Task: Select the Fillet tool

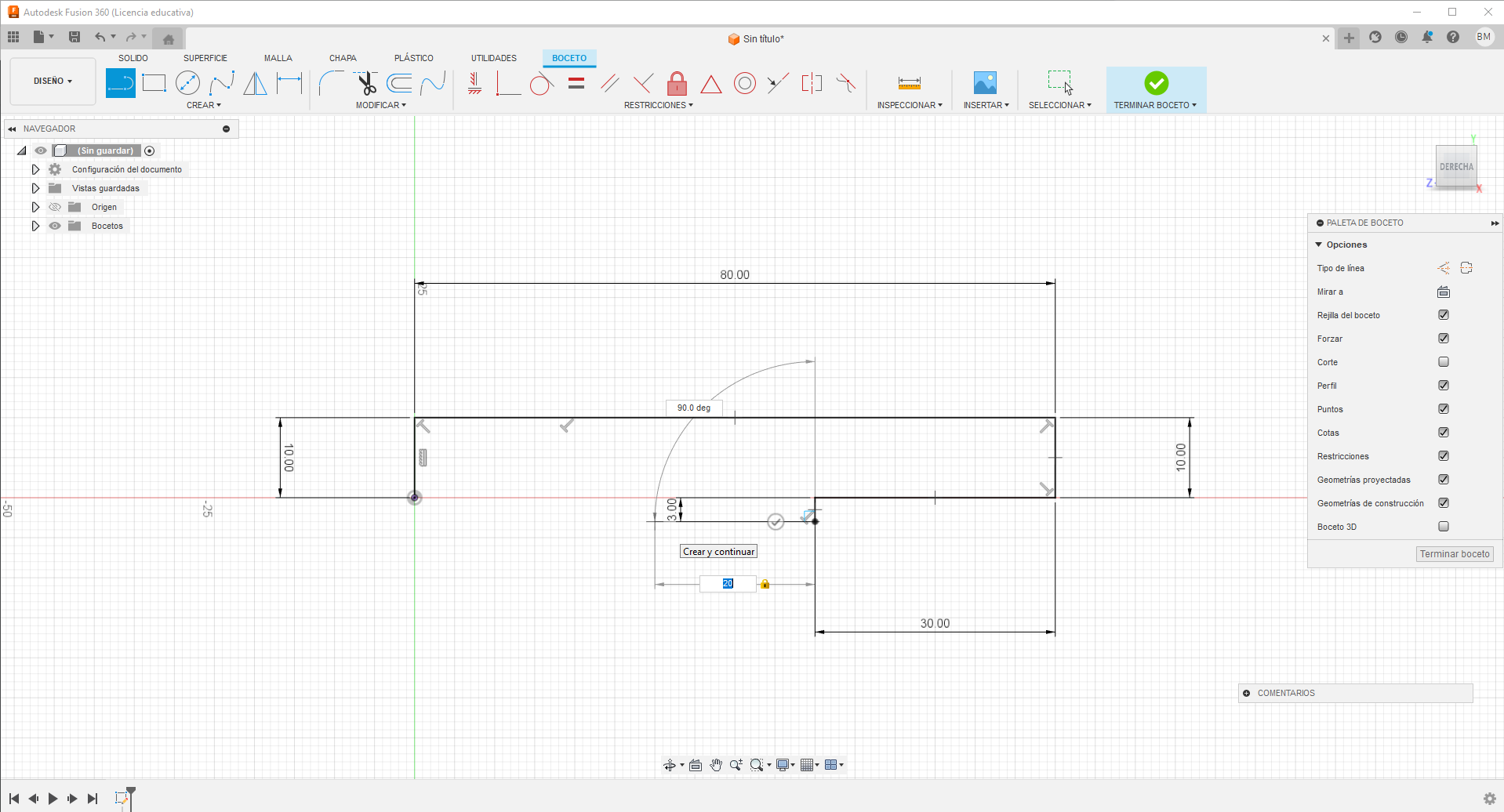Action: (331, 83)
